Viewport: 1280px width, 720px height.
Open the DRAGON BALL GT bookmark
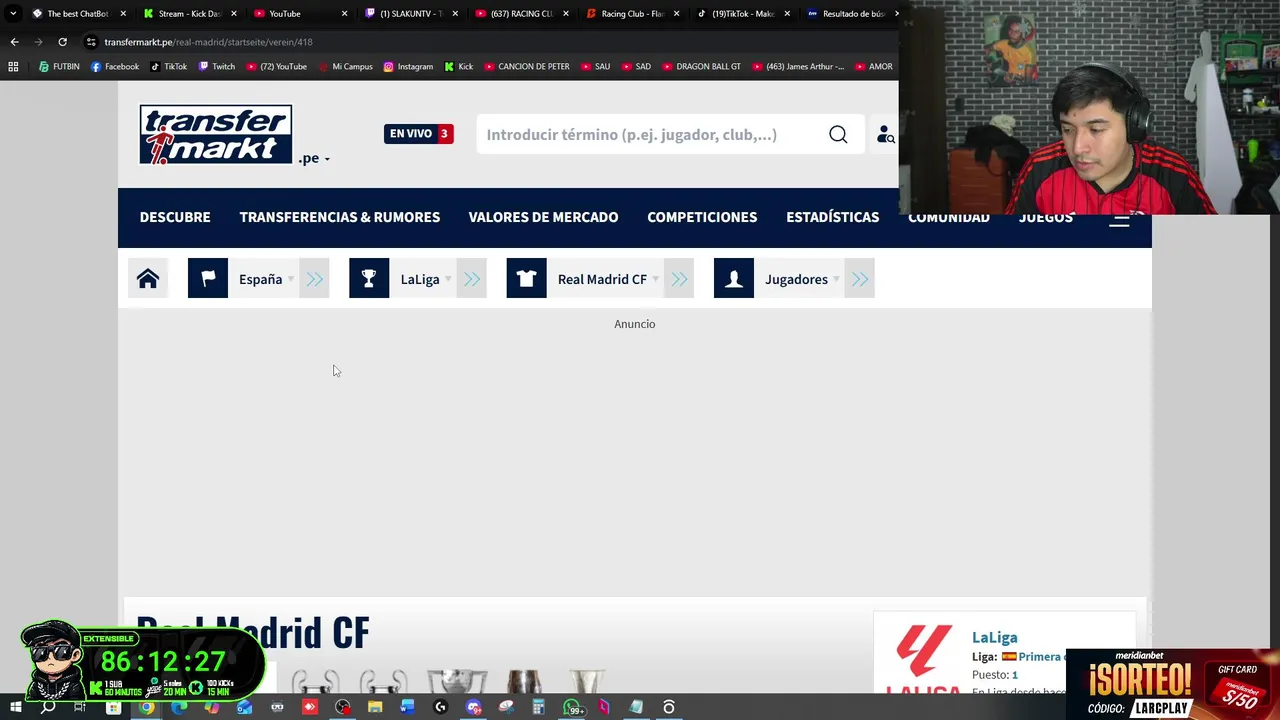(701, 67)
